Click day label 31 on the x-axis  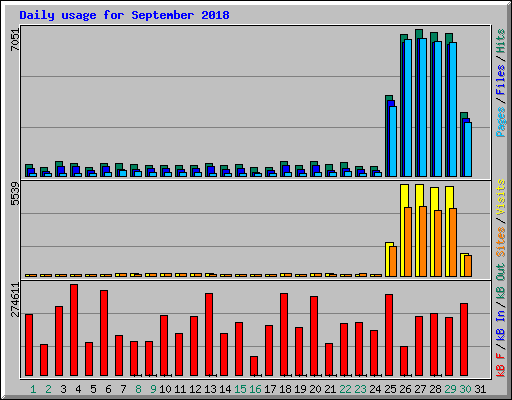pos(480,389)
